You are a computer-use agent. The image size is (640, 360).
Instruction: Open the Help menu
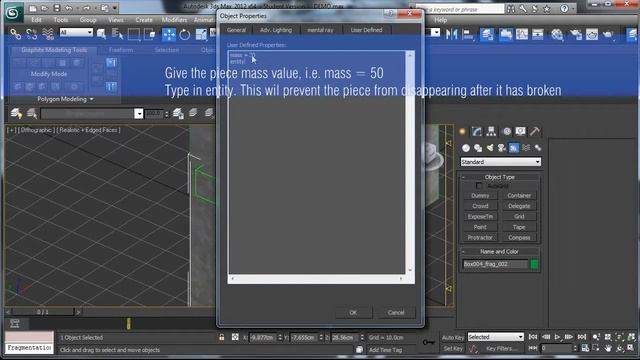440,20
